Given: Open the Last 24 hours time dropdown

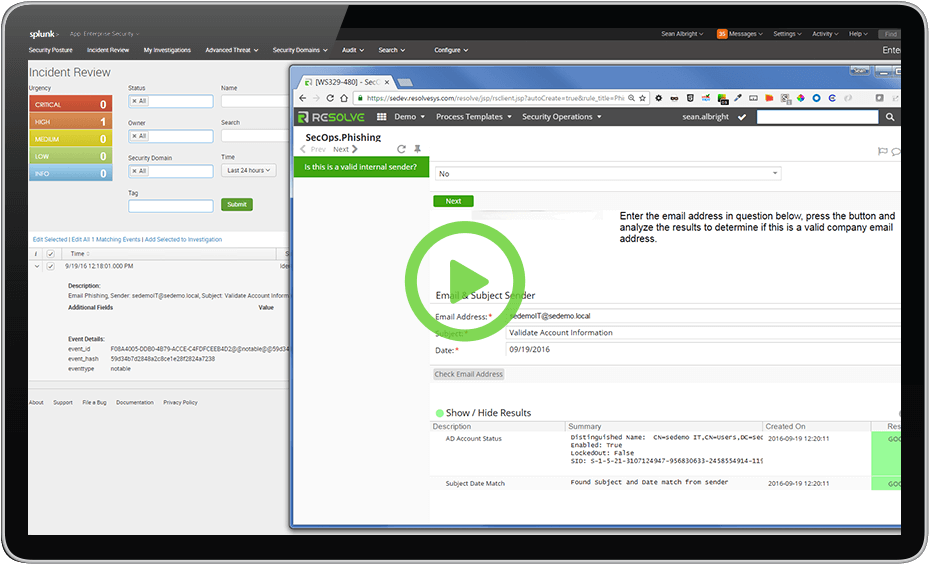Looking at the screenshot, I should [248, 171].
